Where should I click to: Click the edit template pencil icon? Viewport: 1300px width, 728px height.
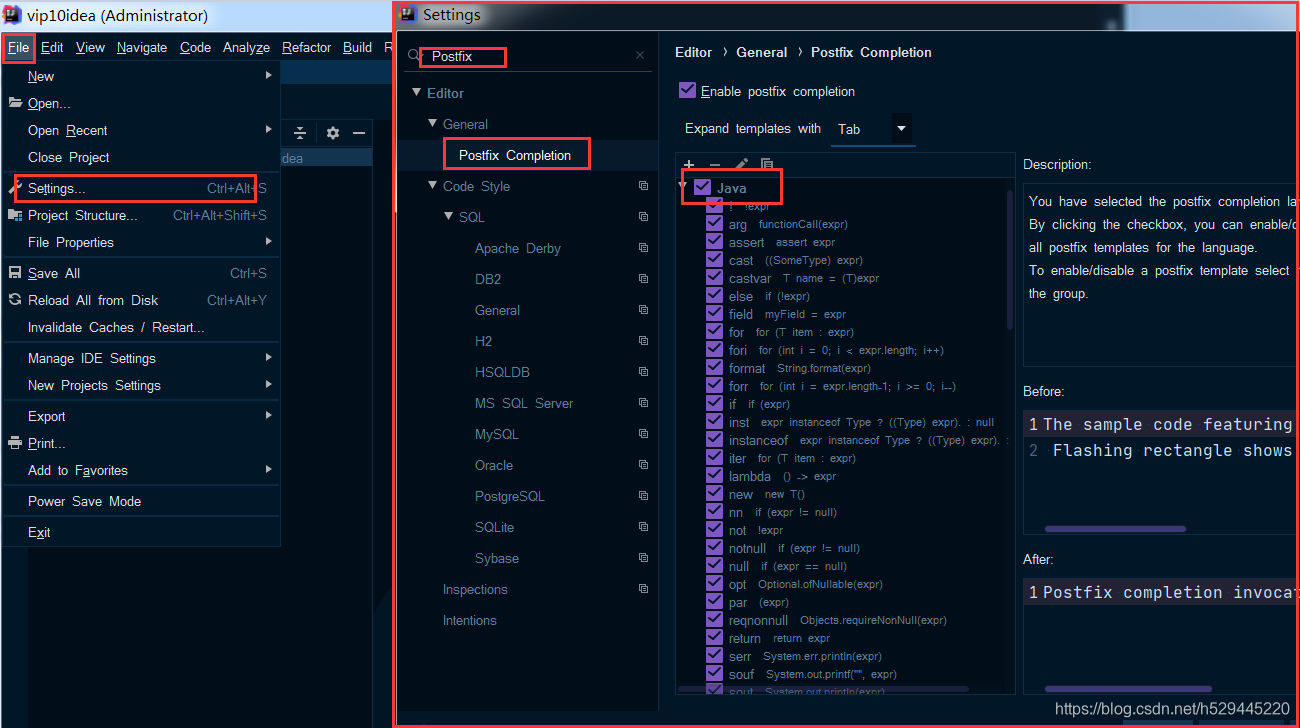(x=741, y=164)
